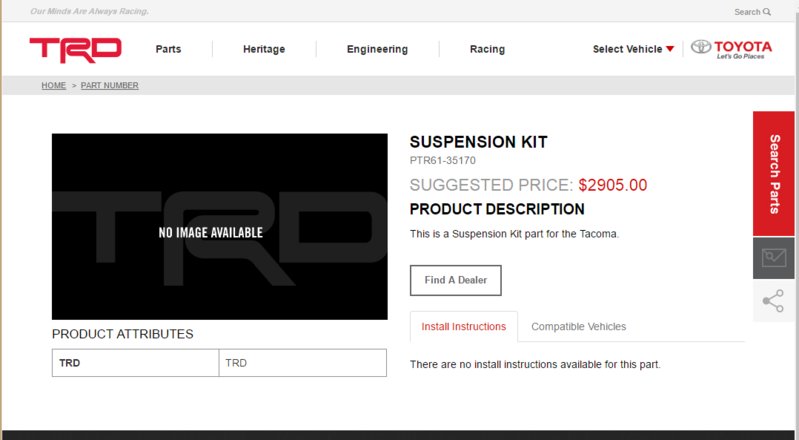Click the envelope contact icon
Image resolution: width=799 pixels, height=440 pixels.
[774, 257]
